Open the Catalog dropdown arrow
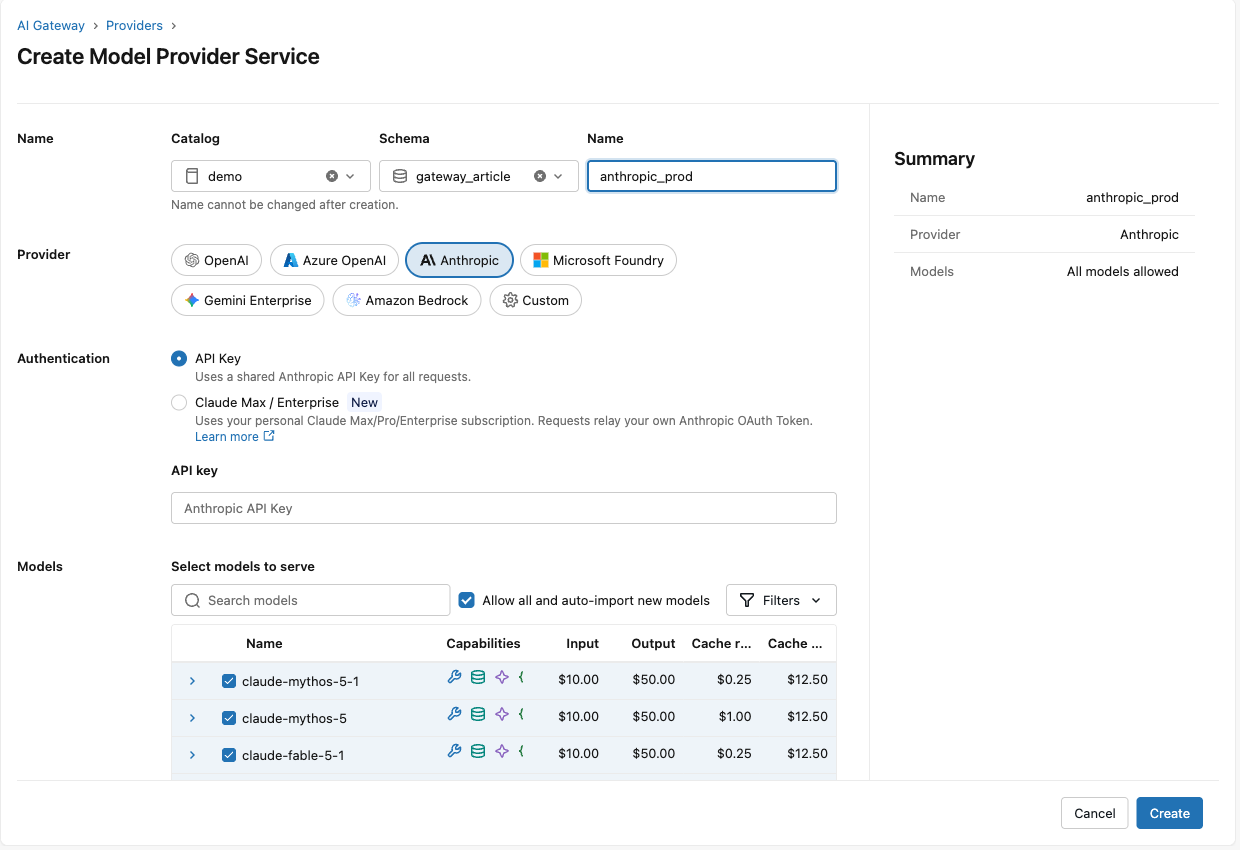The height and width of the screenshot is (850, 1240). click(x=350, y=176)
